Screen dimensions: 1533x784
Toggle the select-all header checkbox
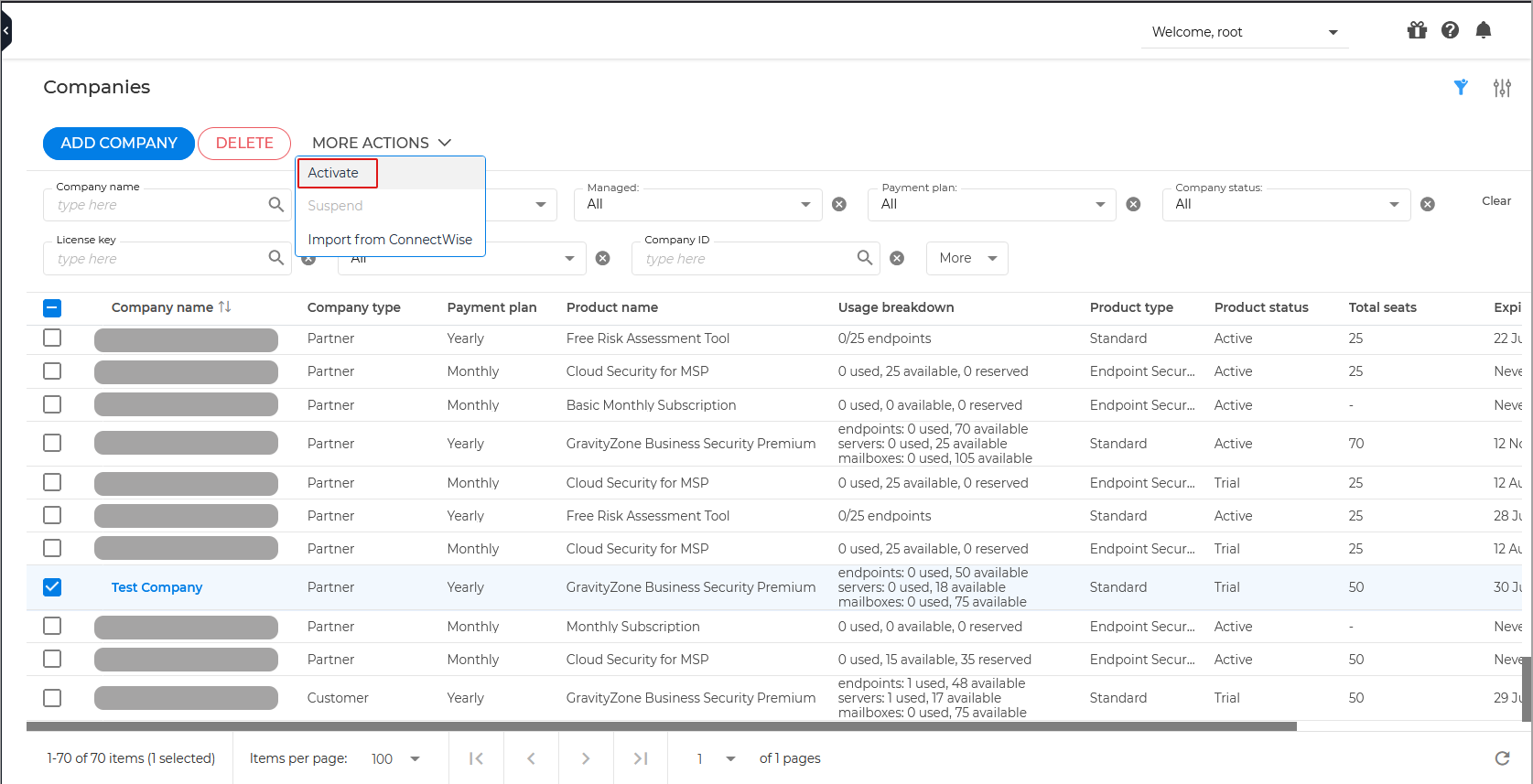click(52, 308)
